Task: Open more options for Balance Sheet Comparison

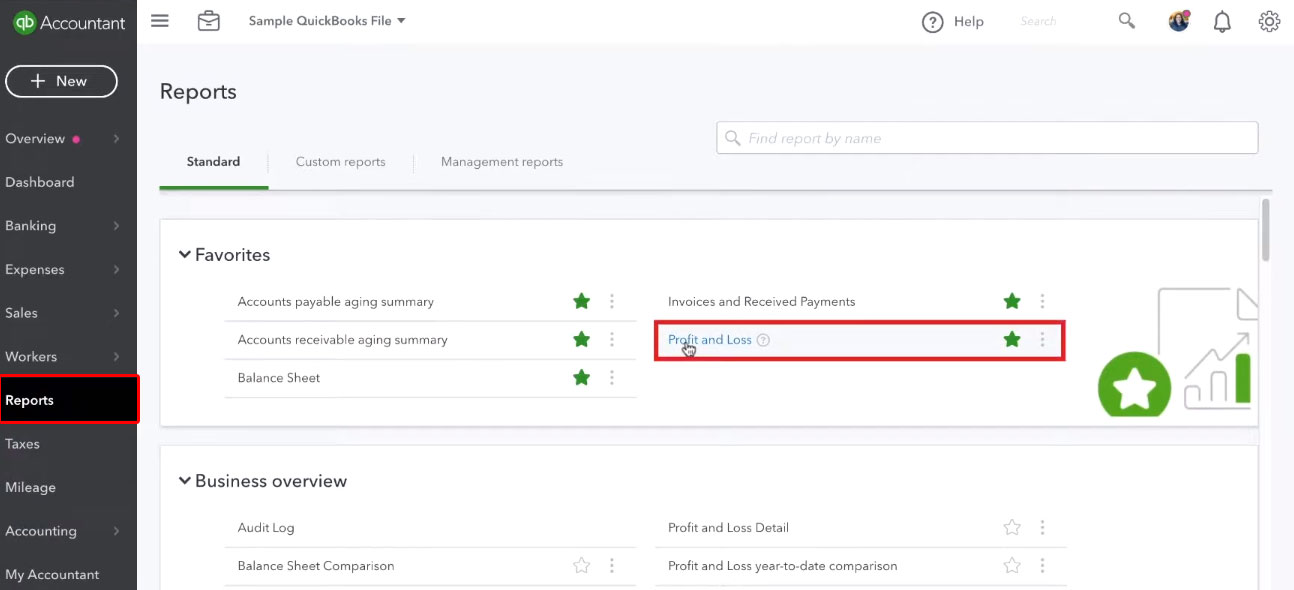Action: [612, 566]
